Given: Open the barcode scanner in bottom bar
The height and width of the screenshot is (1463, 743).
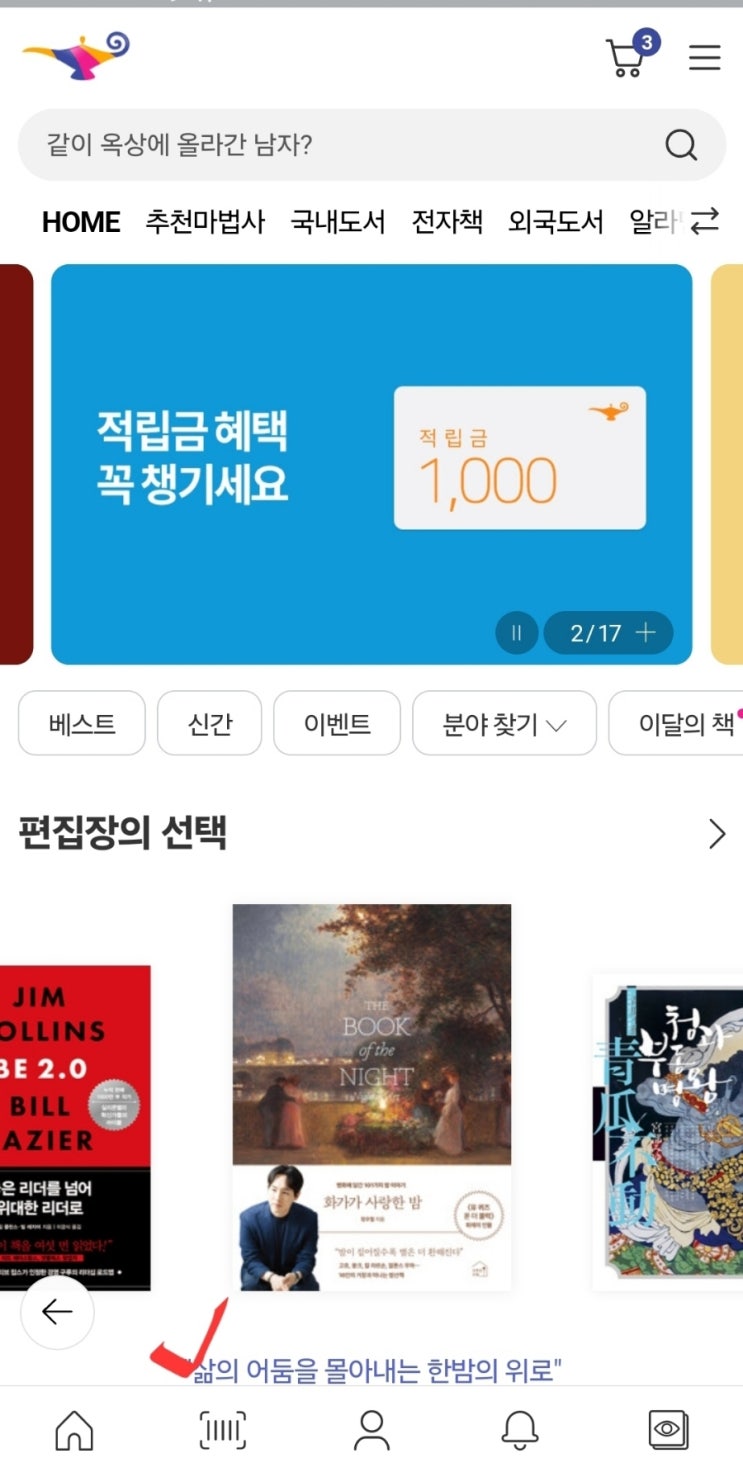Looking at the screenshot, I should [223, 1430].
